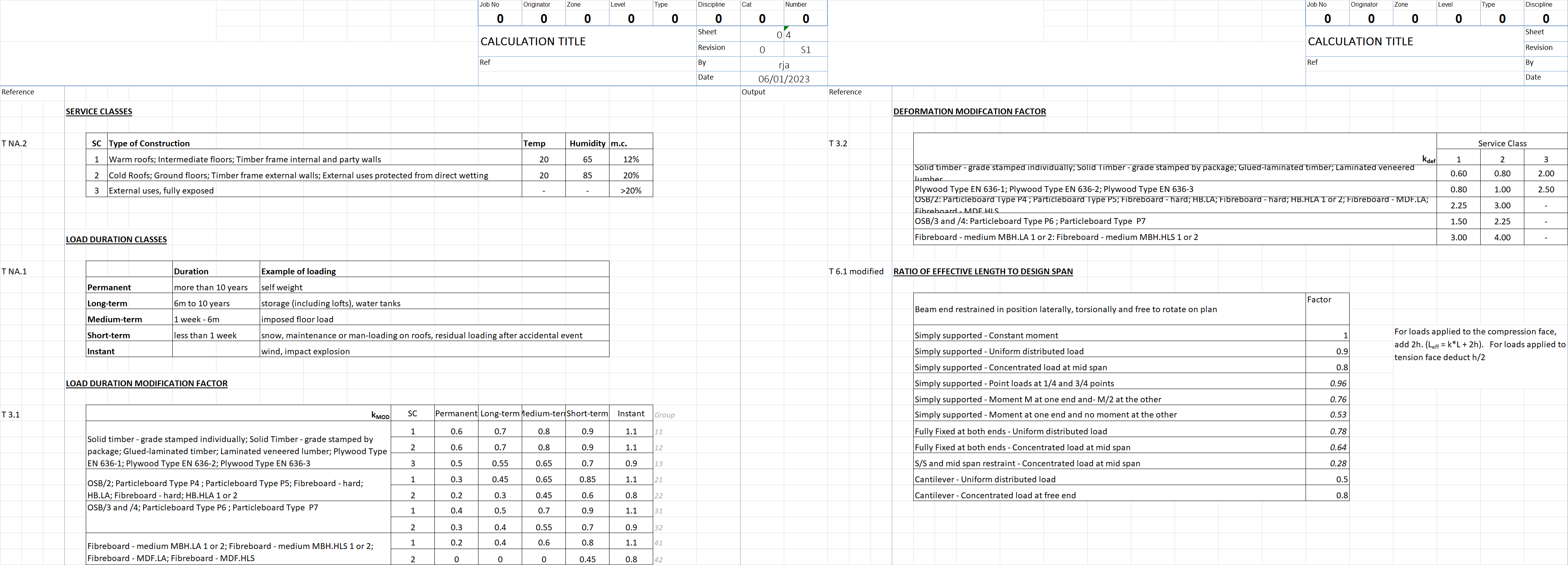The width and height of the screenshot is (1568, 565).
Task: Select the Service Class header cell
Action: coord(1502,144)
